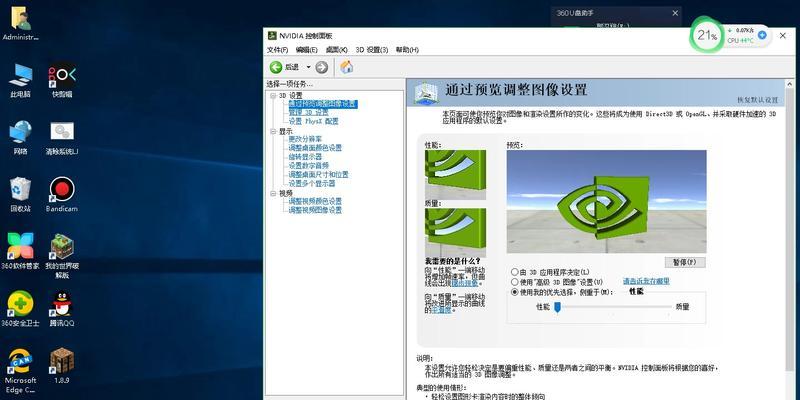Image resolution: width=800 pixels, height=400 pixels.
Task: Open 360安全卫士 desktop shortcut
Action: tap(20, 309)
